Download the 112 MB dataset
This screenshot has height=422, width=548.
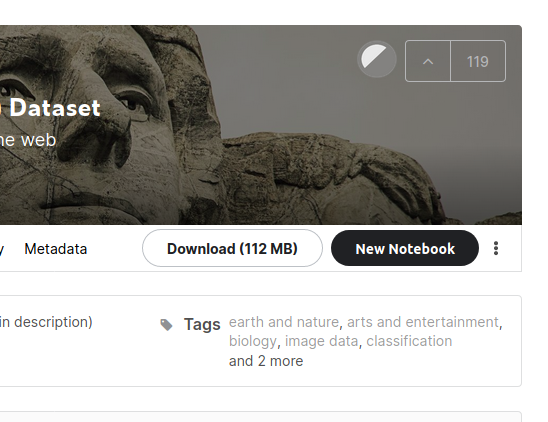point(232,248)
